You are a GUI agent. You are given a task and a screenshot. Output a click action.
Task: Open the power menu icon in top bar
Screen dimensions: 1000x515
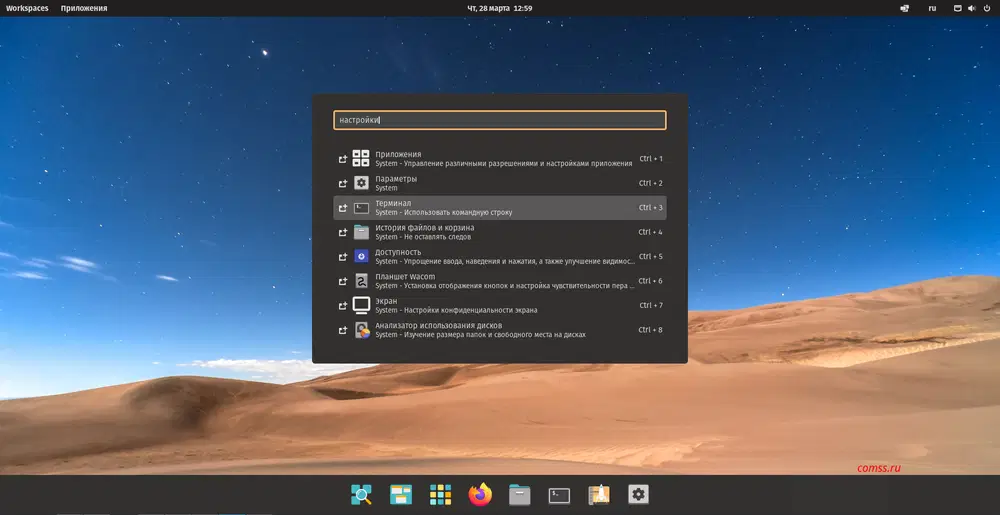tap(986, 8)
